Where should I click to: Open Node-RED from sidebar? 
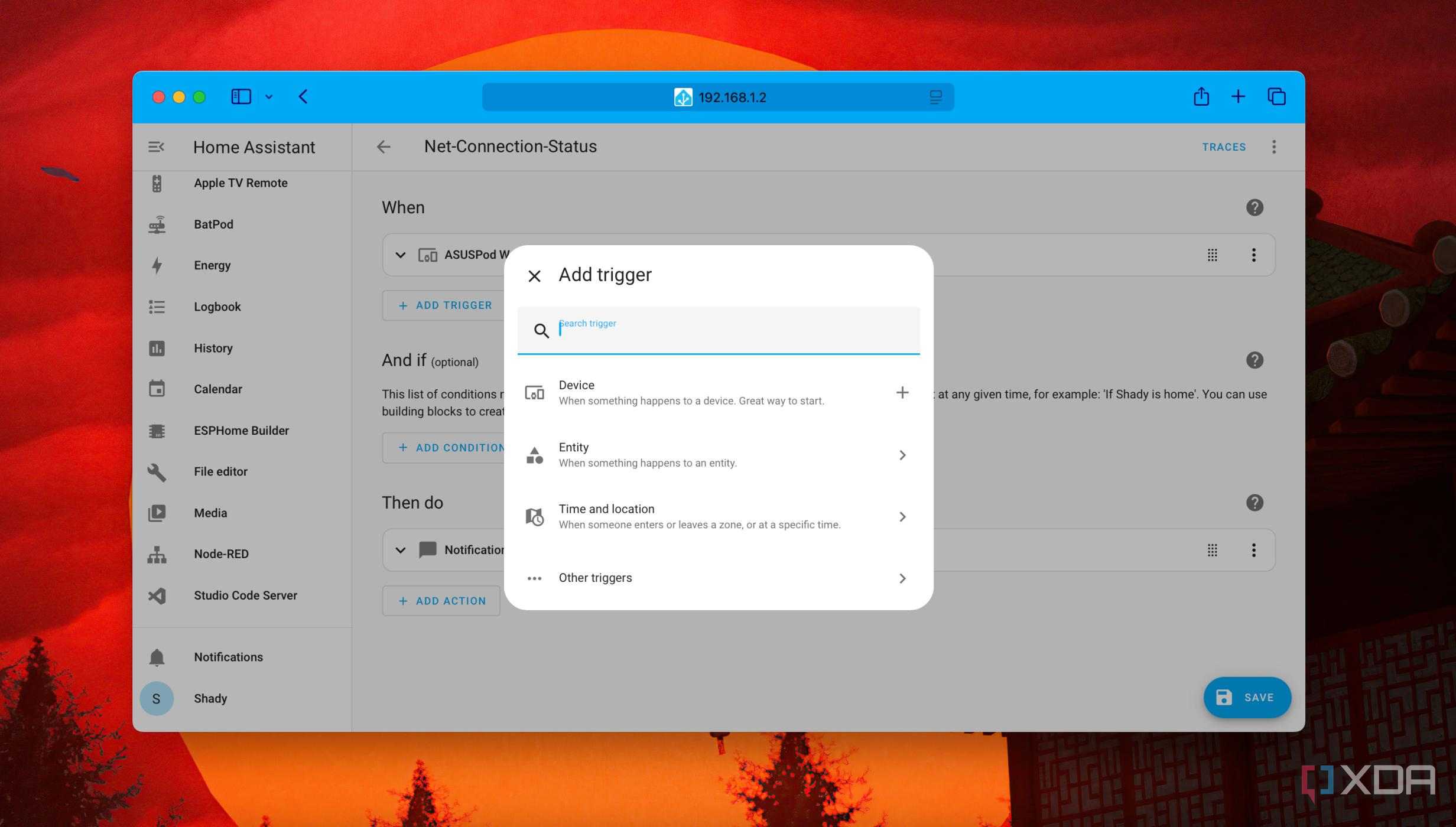(x=242, y=554)
